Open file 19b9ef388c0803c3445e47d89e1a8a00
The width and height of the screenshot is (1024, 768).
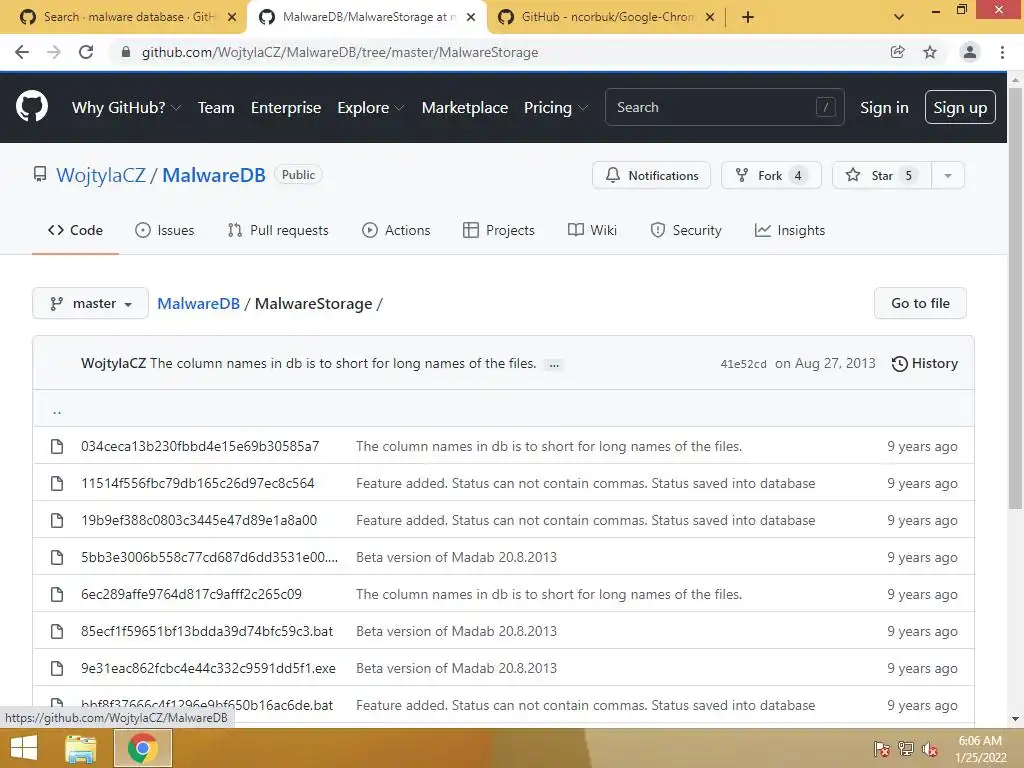pos(199,520)
